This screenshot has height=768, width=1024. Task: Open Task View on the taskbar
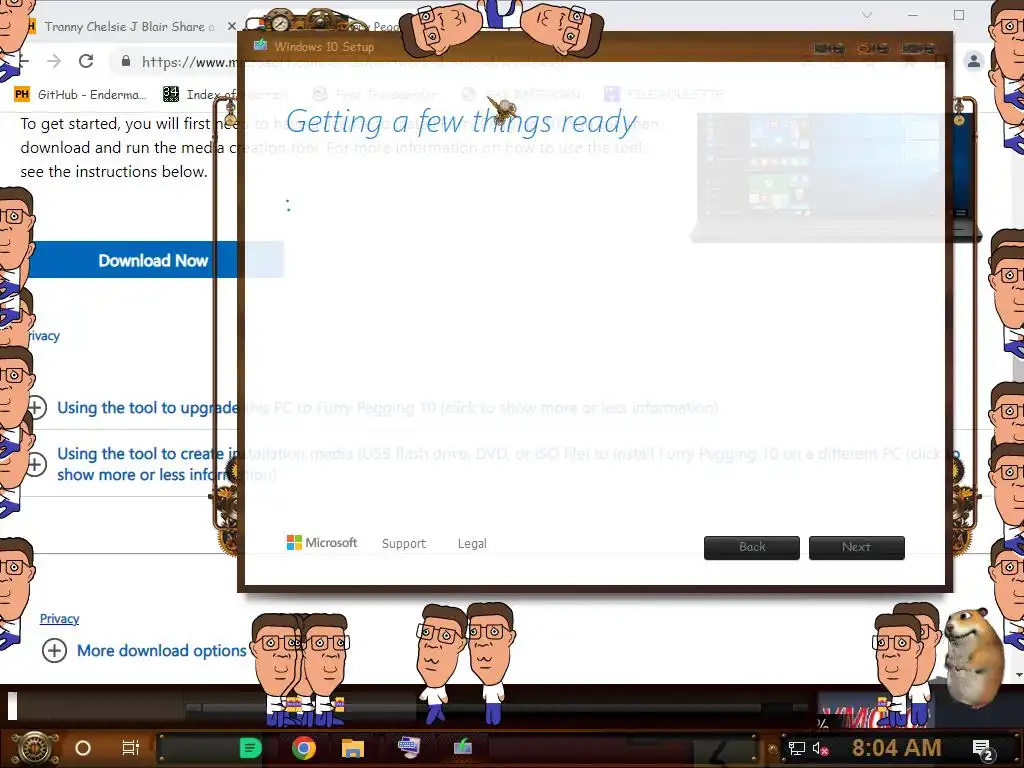point(131,748)
